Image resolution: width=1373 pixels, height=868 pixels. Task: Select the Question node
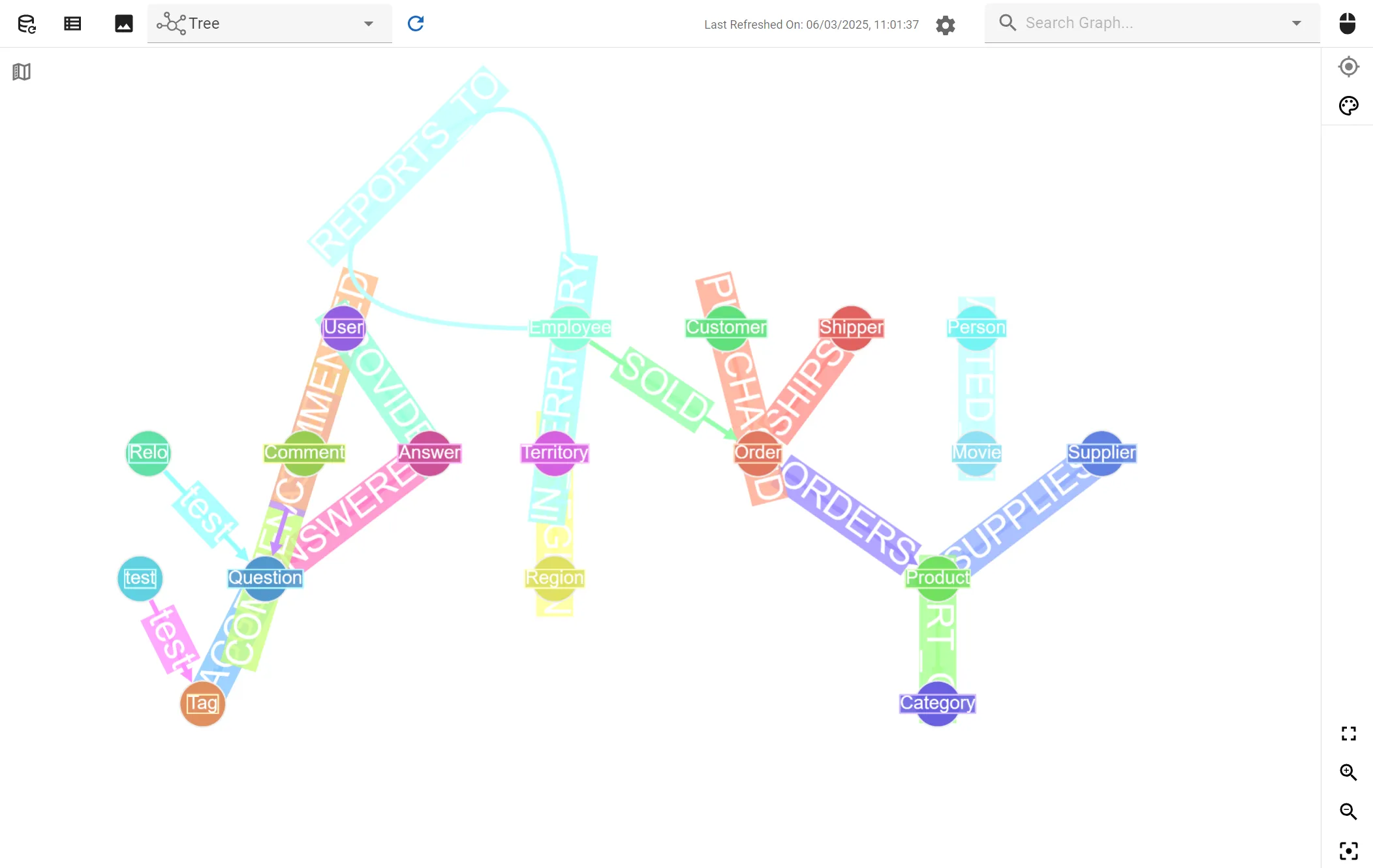pyautogui.click(x=265, y=578)
